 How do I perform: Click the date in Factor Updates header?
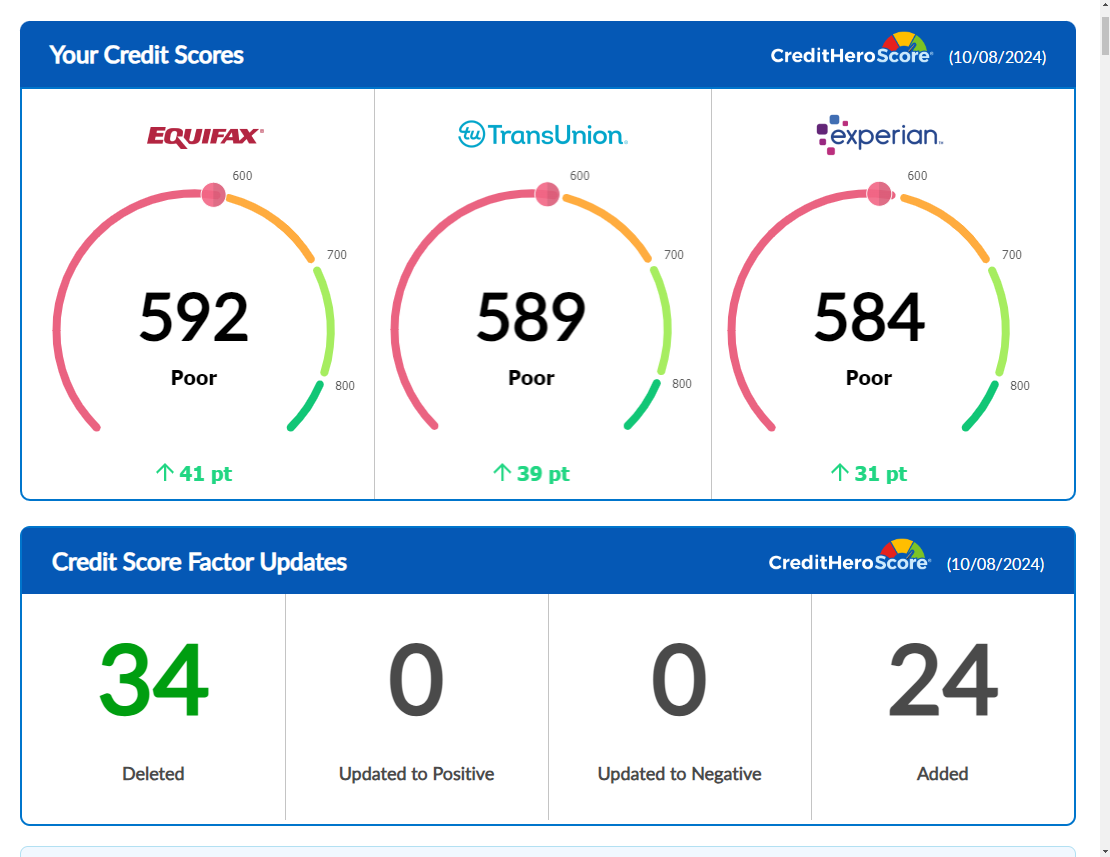point(995,564)
